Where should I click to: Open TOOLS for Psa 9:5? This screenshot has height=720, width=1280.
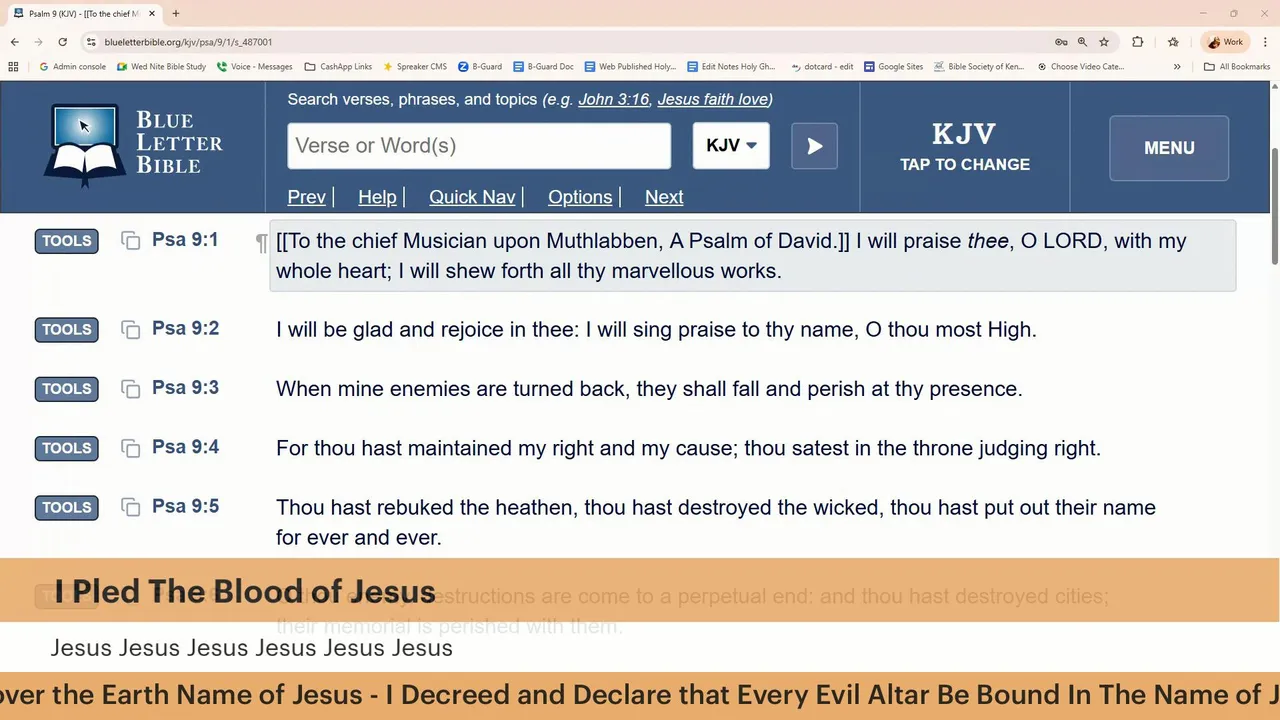pyautogui.click(x=67, y=507)
